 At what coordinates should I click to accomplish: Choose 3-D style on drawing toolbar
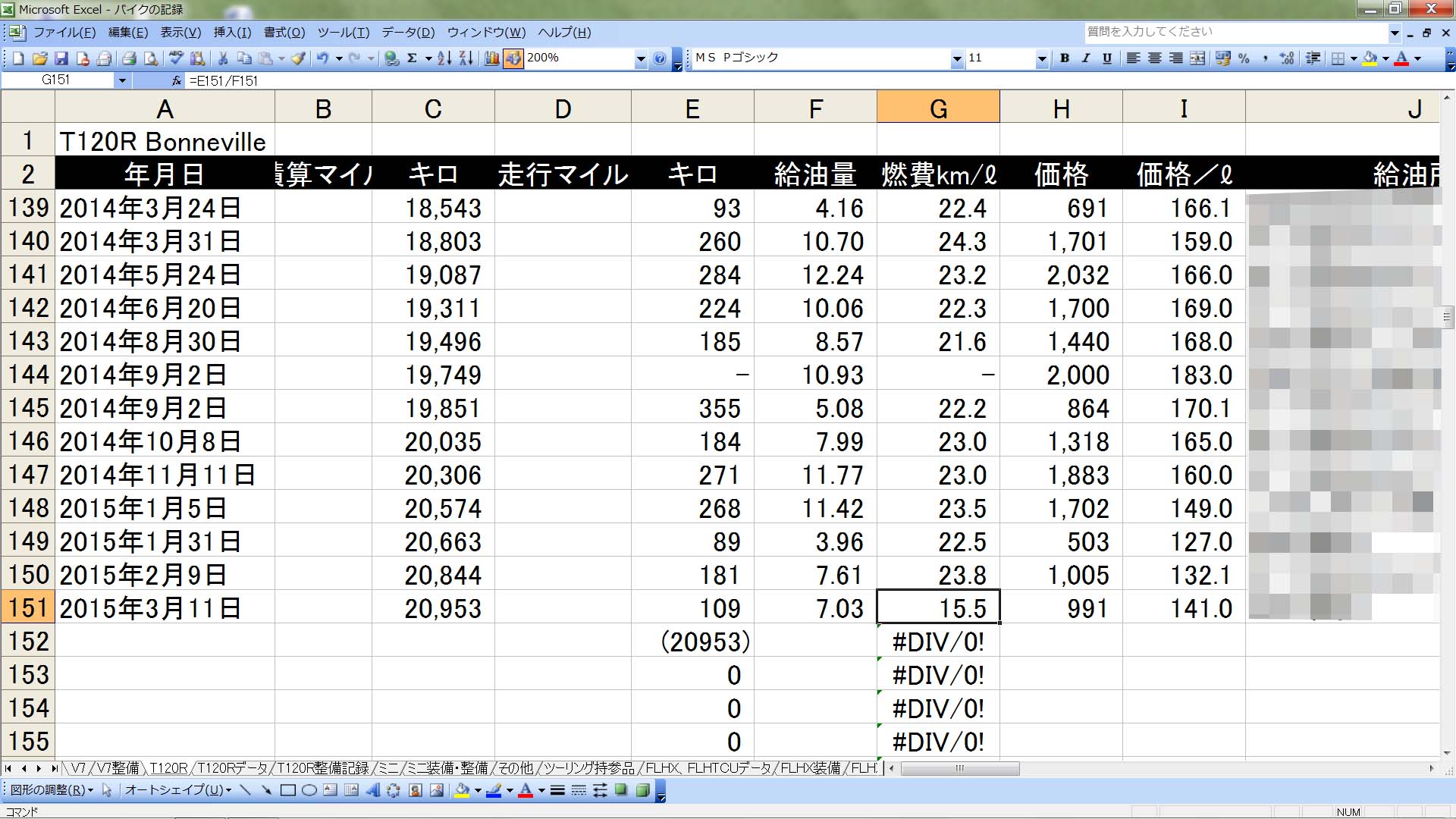click(642, 790)
